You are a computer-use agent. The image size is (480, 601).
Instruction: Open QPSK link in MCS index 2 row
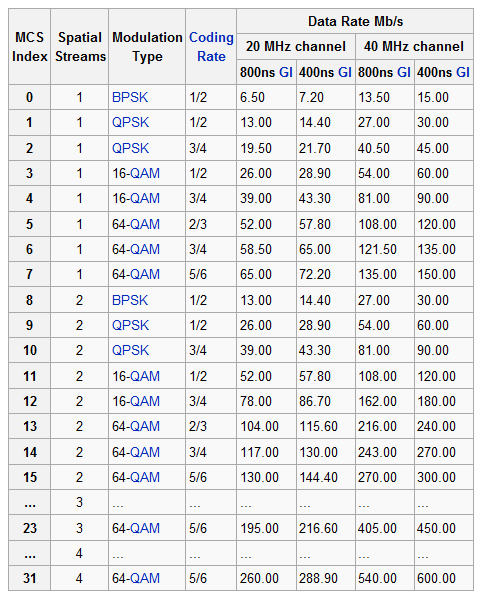pos(130,148)
